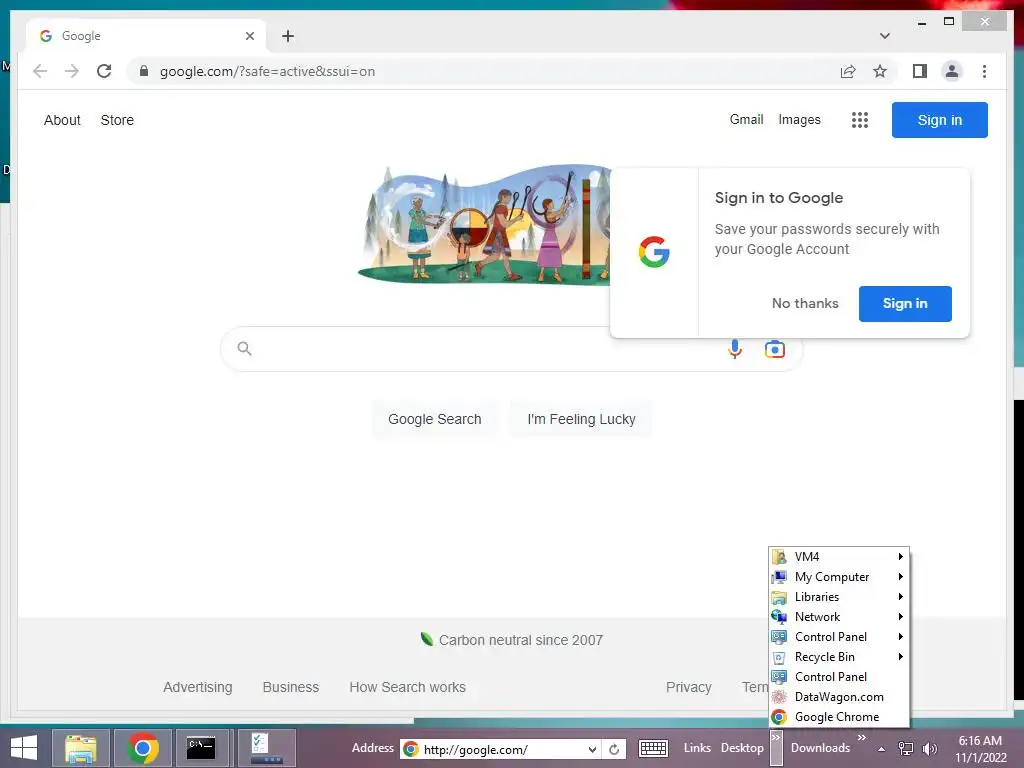
Task: Open How Search works link
Action: coord(407,687)
